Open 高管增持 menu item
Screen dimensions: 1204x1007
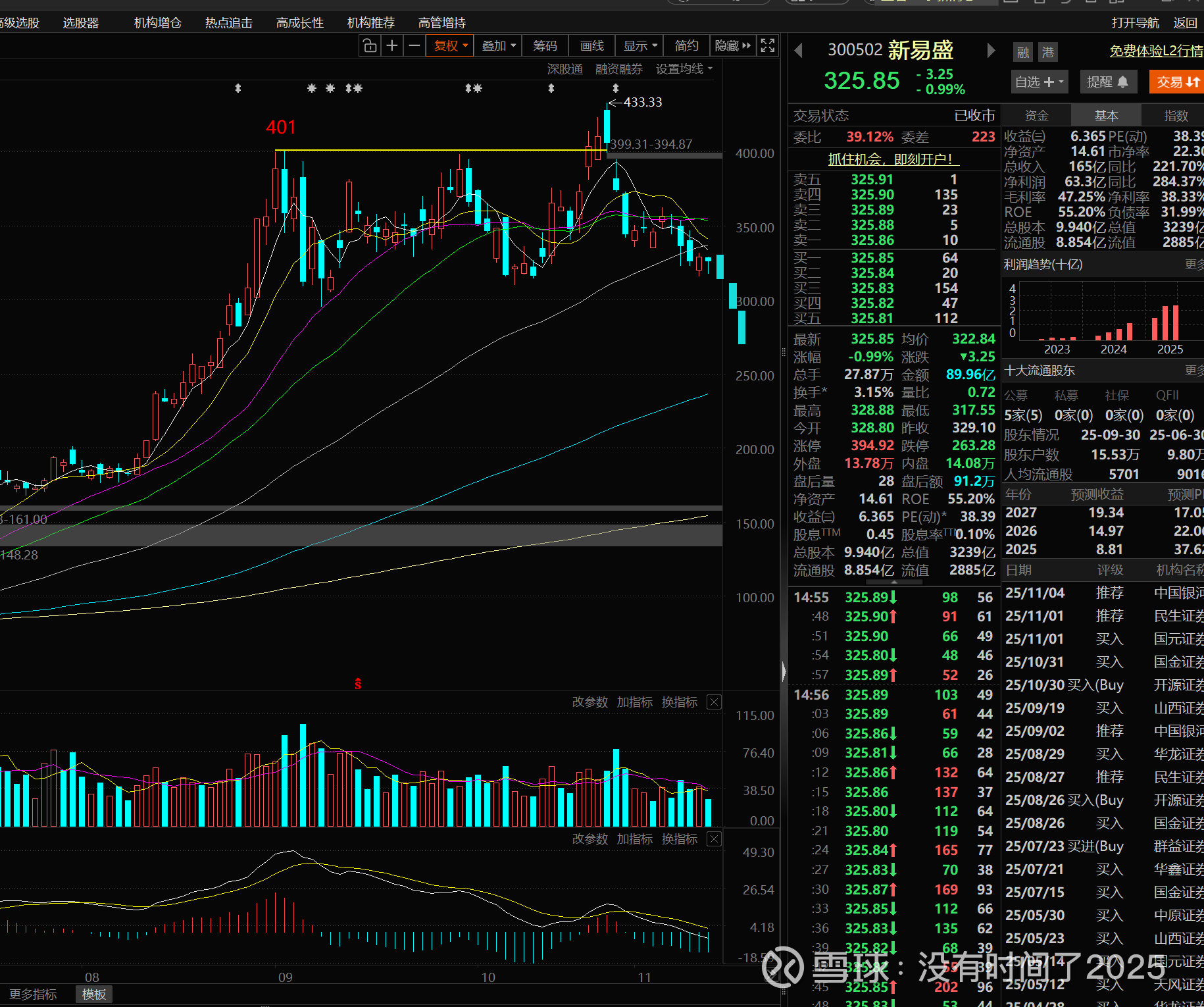point(442,23)
